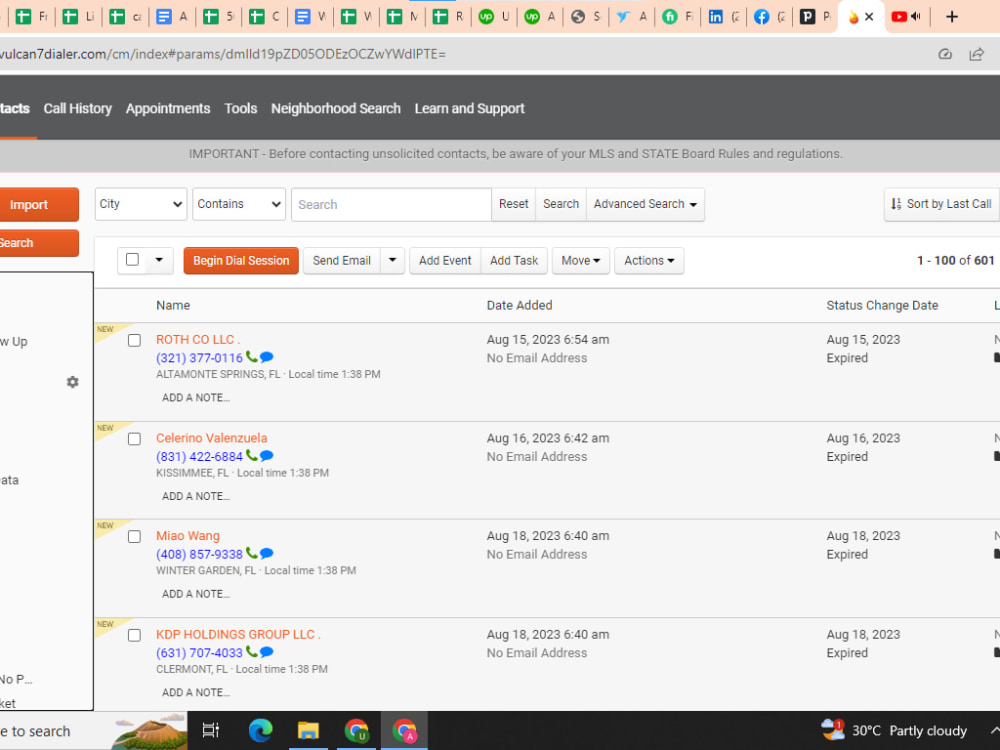
Task: Dial (831) 422-6884 phone number
Action: click(x=200, y=457)
